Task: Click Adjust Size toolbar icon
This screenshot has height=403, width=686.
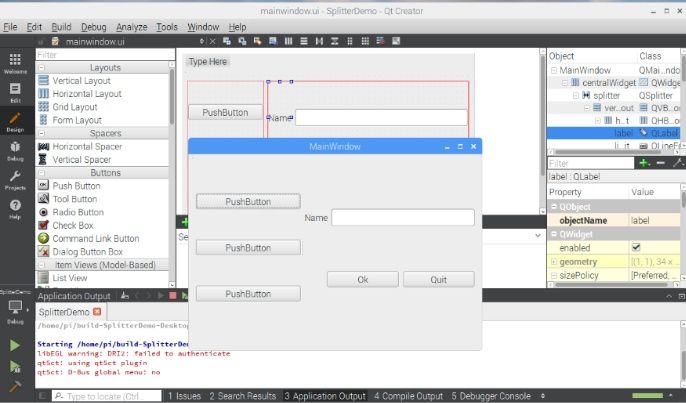Action: pyautogui.click(x=396, y=41)
